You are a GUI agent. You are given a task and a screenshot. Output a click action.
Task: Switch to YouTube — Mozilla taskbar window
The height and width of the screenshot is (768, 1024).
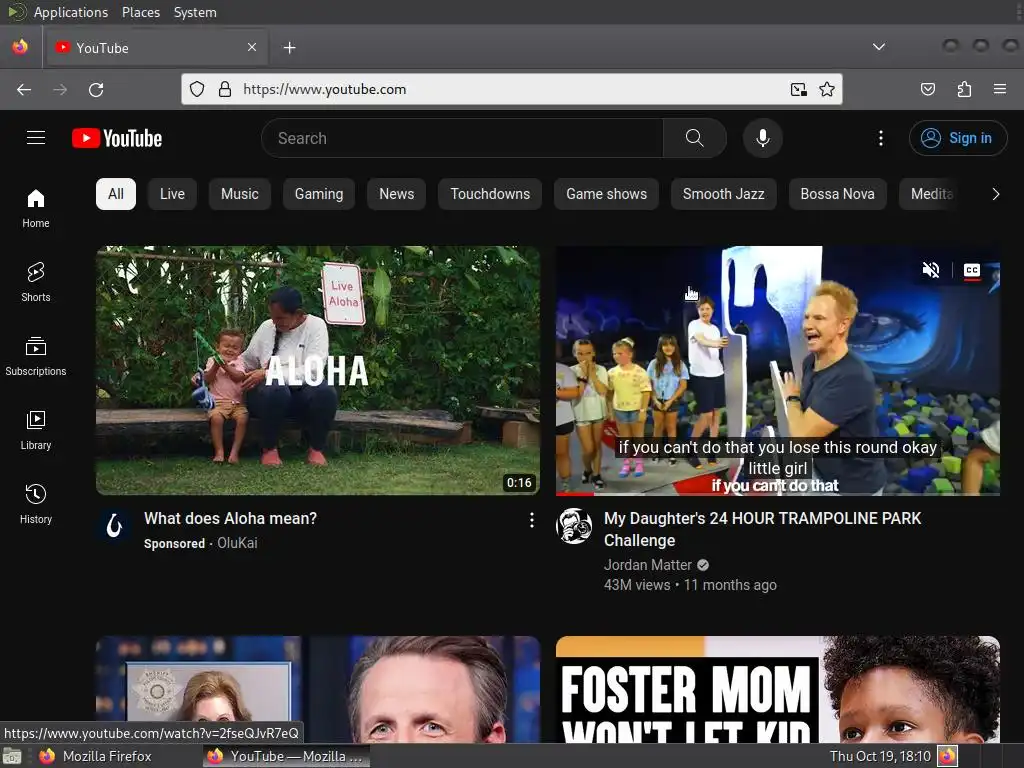[x=287, y=756]
